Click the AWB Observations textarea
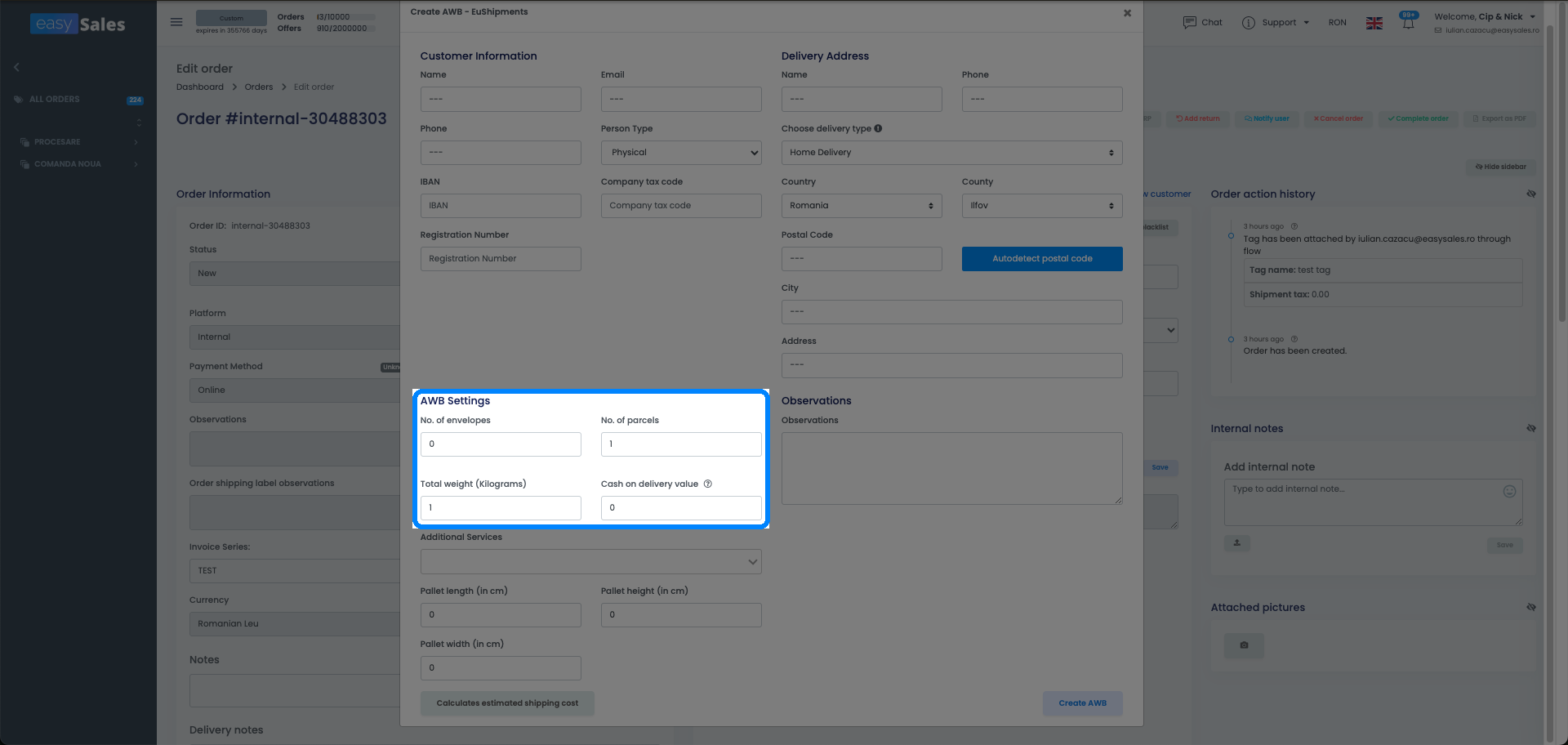1568x745 pixels. click(x=951, y=468)
